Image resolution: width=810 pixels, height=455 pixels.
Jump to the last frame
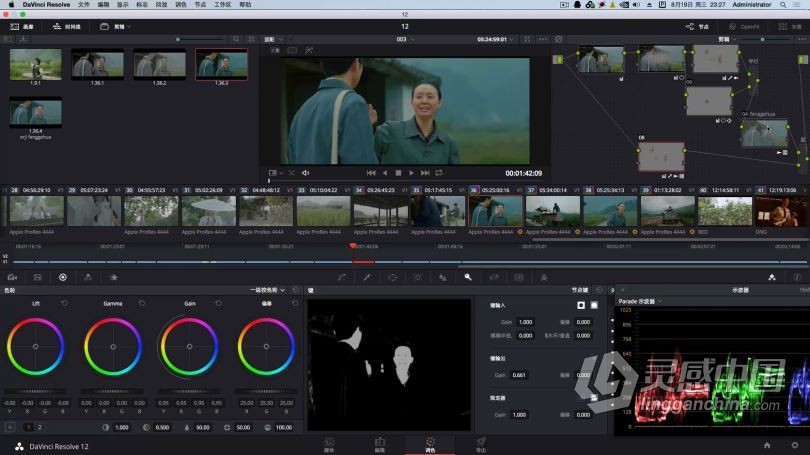pyautogui.click(x=425, y=173)
